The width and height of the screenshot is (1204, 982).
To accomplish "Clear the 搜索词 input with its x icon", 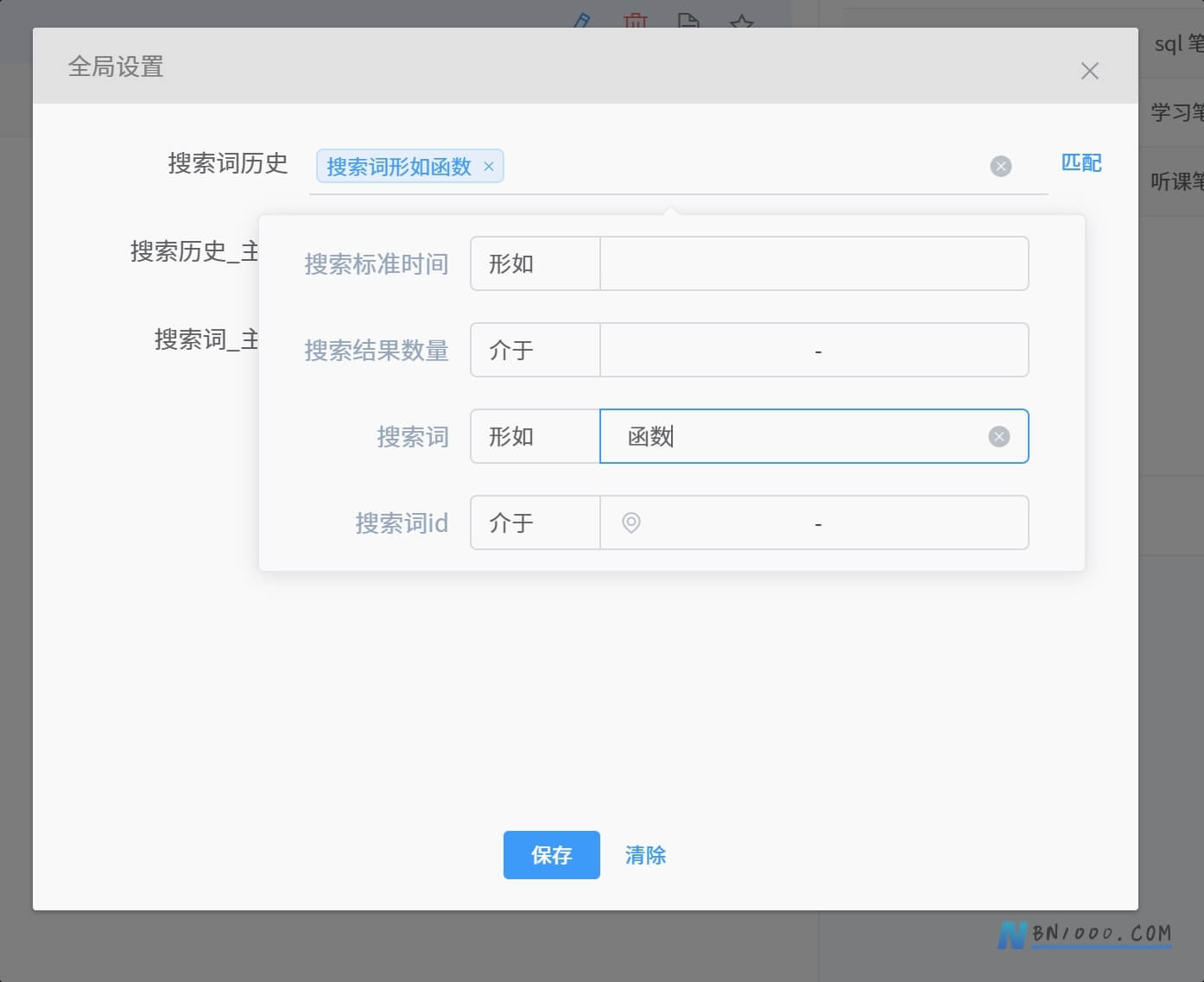I will point(999,436).
